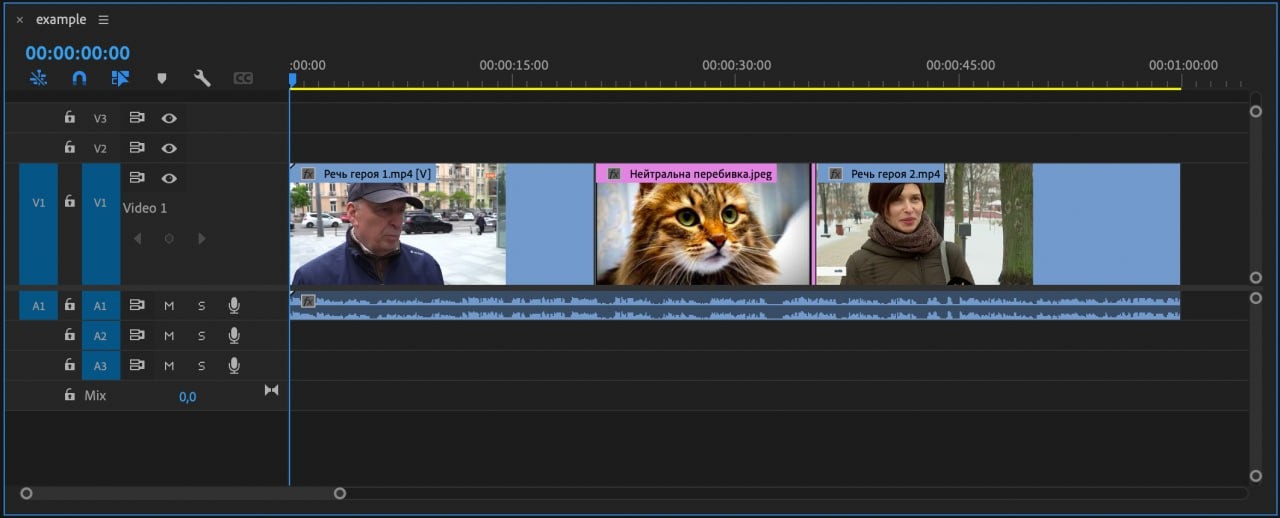Screen dimensions: 1280x518
Task: Toggle lock on track V1
Action: tap(69, 201)
